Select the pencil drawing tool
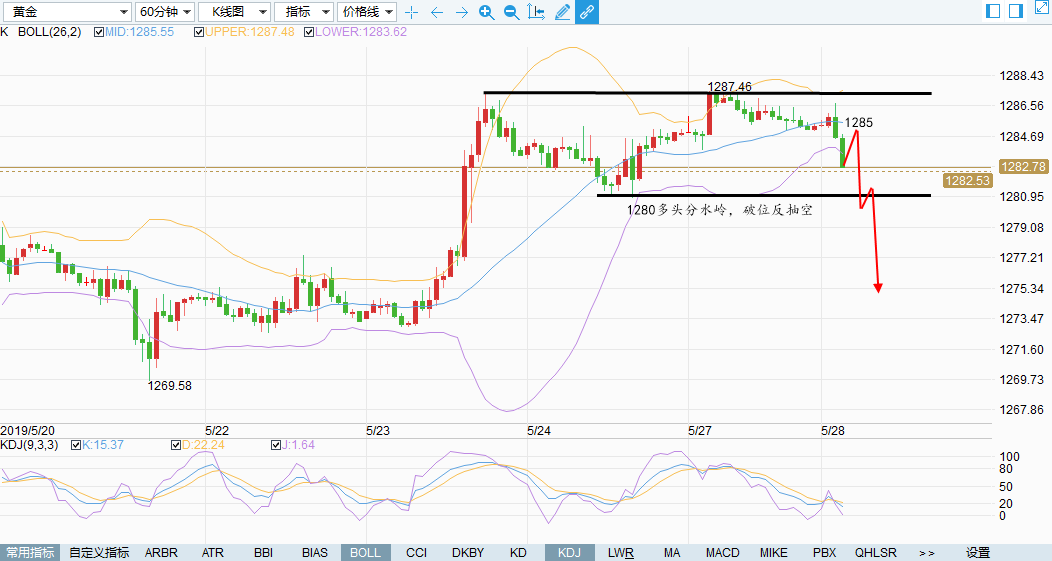Screen dimensions: 1052x561 tap(562, 12)
